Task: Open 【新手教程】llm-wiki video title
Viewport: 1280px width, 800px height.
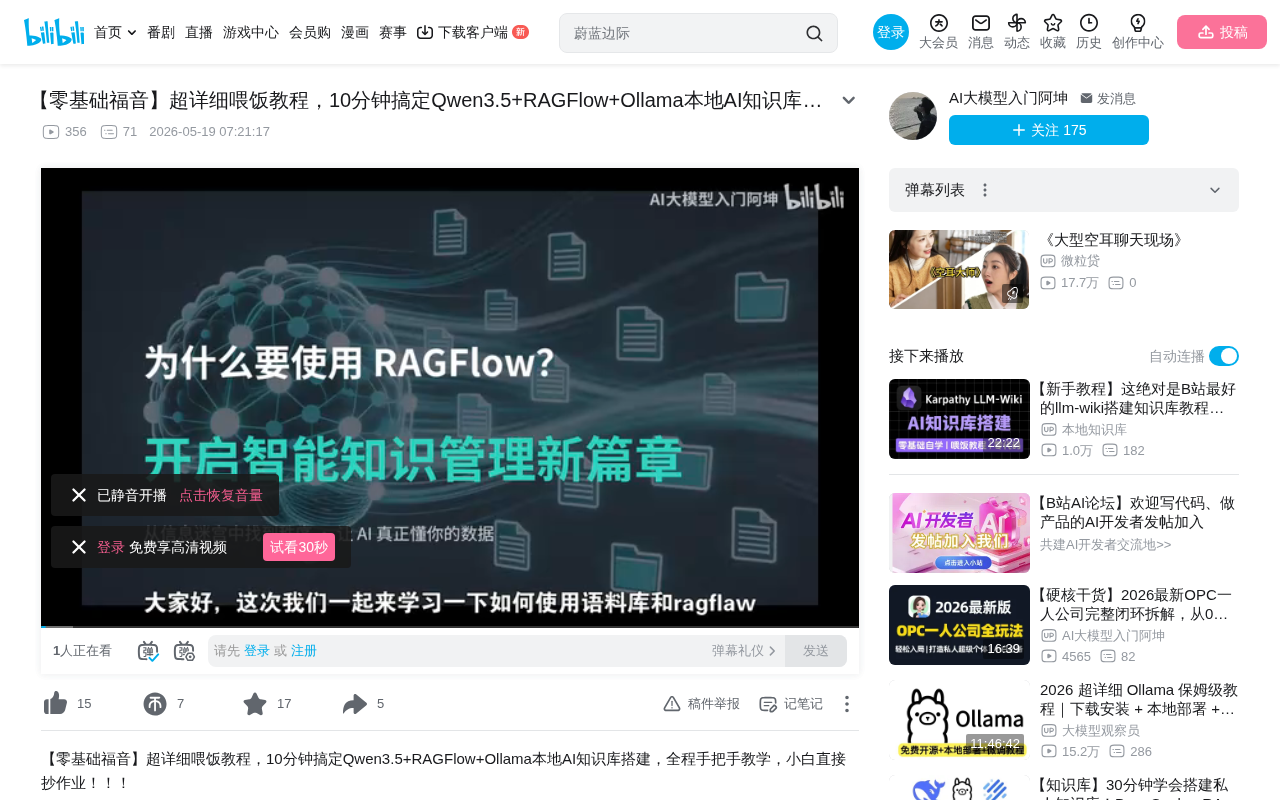Action: click(x=1138, y=398)
